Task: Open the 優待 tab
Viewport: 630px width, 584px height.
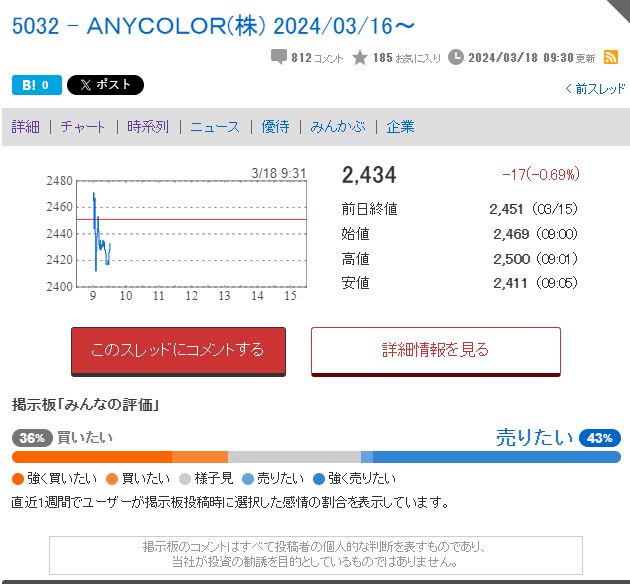Action: click(275, 127)
